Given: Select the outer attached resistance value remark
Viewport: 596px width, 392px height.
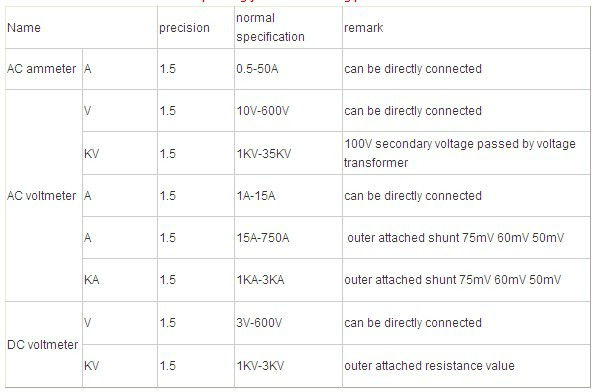Looking at the screenshot, I should [429, 366].
